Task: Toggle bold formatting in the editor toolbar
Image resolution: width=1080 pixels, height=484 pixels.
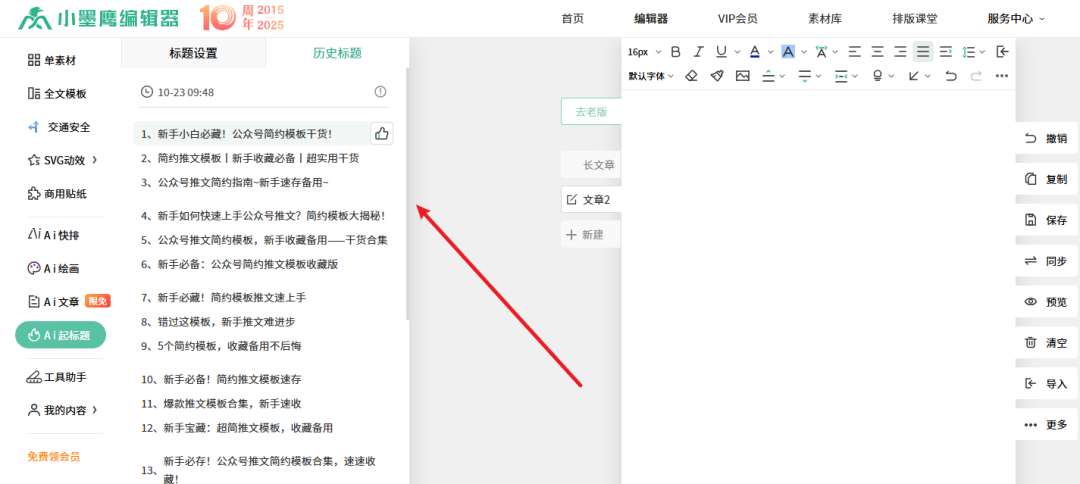Action: coord(676,52)
